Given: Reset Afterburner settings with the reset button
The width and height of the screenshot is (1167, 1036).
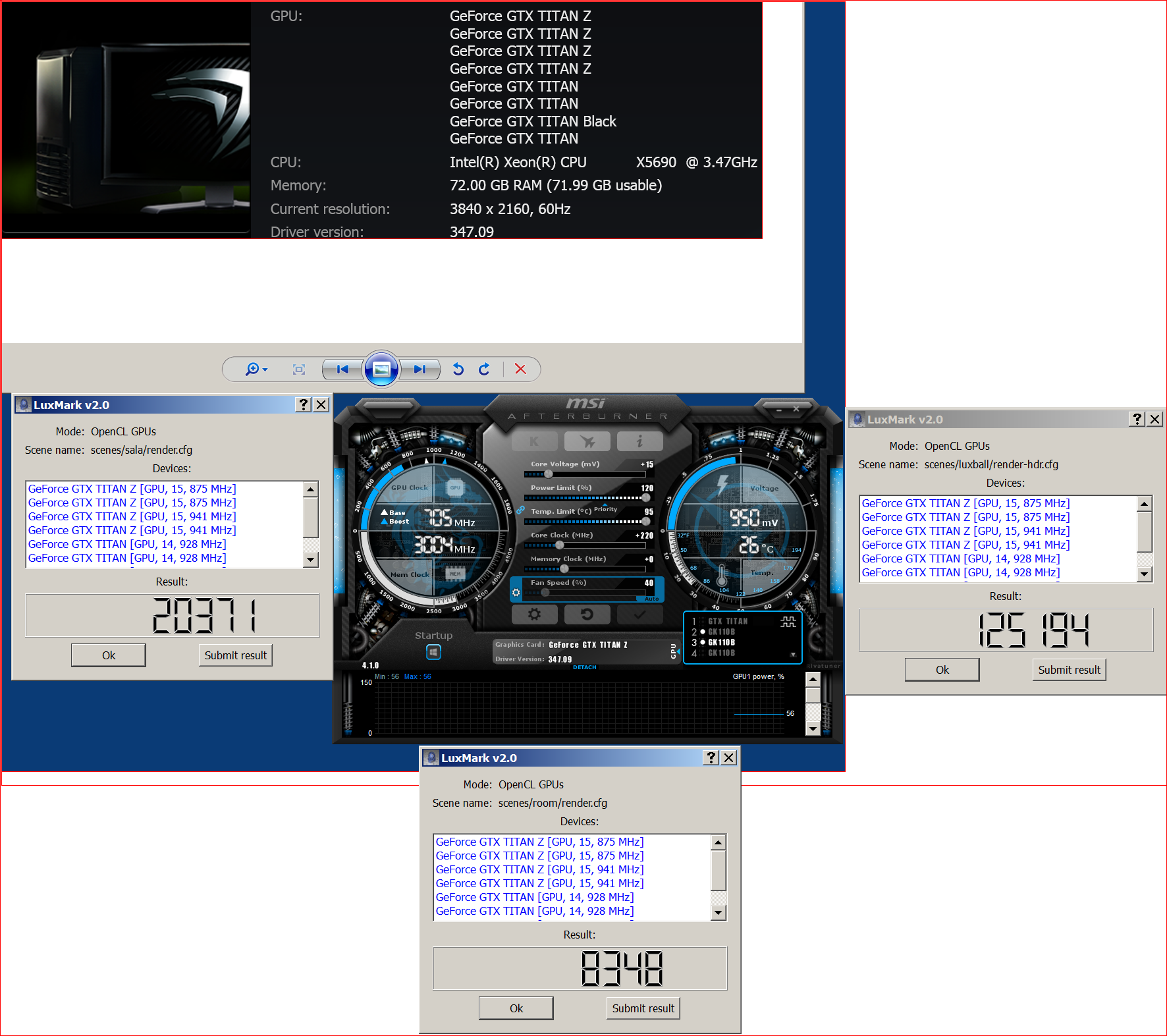Looking at the screenshot, I should tap(587, 614).
